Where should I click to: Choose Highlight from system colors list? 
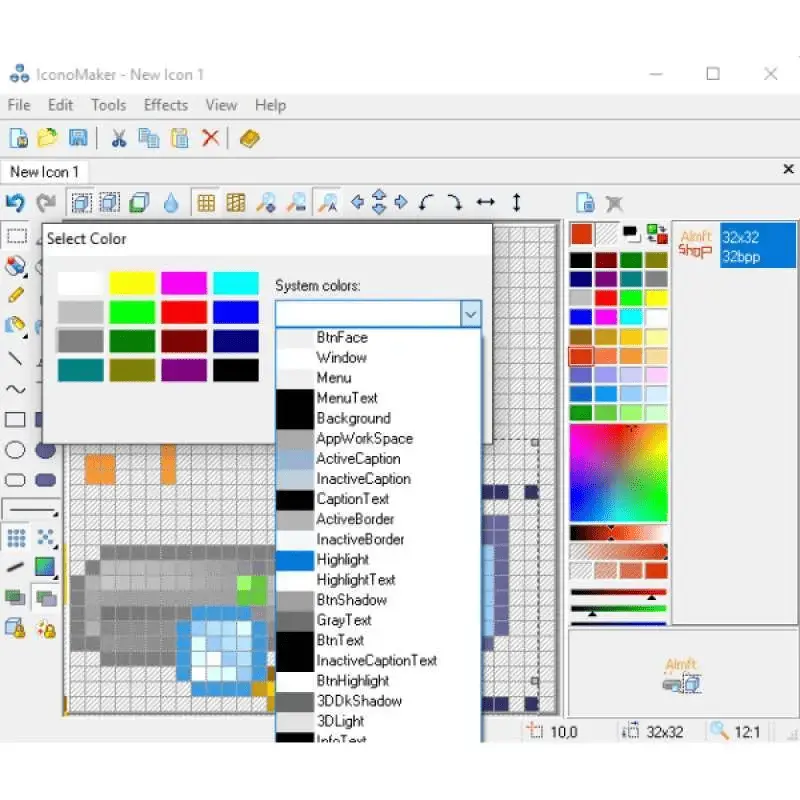[x=378, y=560]
